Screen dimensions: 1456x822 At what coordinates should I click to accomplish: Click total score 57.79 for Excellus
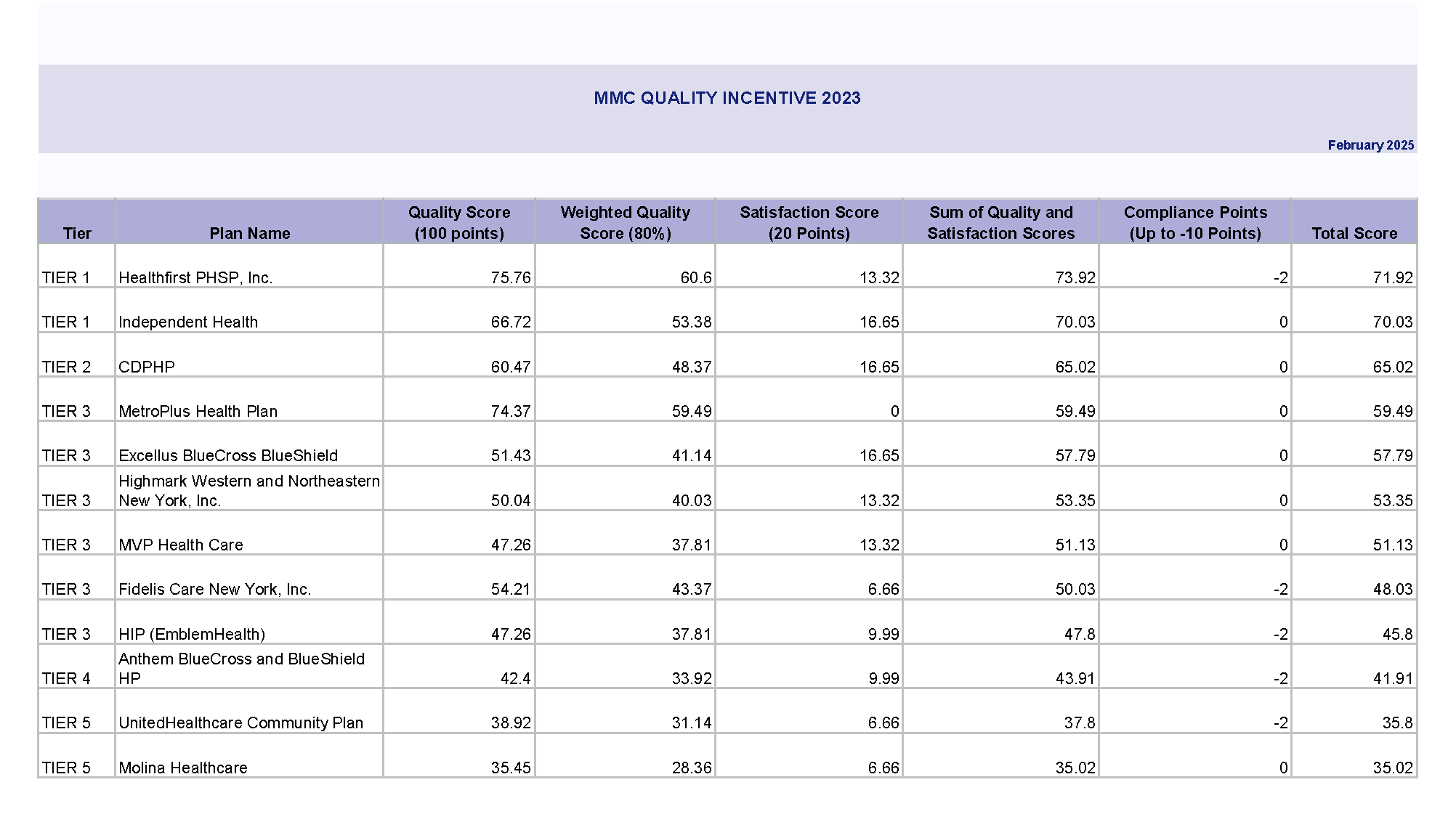(1393, 455)
